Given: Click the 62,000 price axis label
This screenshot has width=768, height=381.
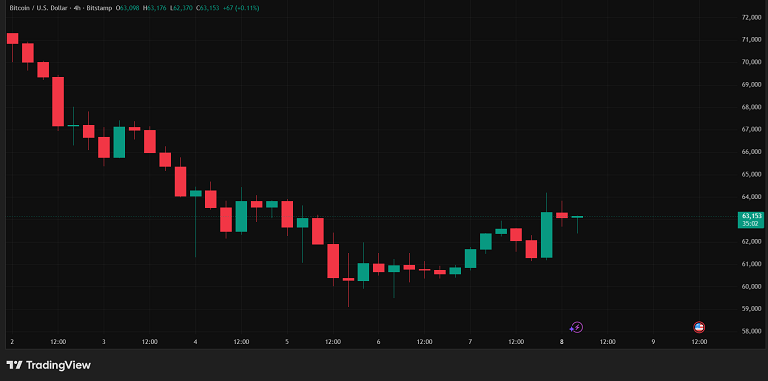Looking at the screenshot, I should pyautogui.click(x=751, y=241).
